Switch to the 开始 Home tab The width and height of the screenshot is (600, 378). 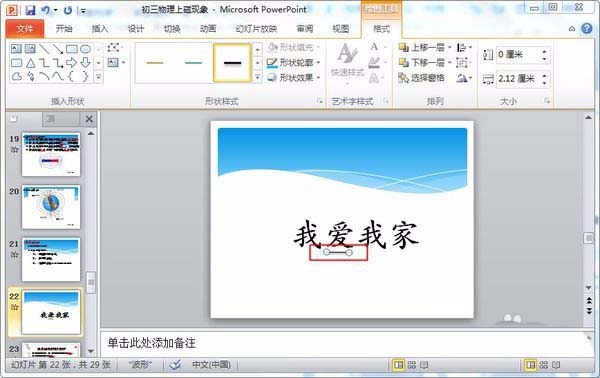pos(64,29)
